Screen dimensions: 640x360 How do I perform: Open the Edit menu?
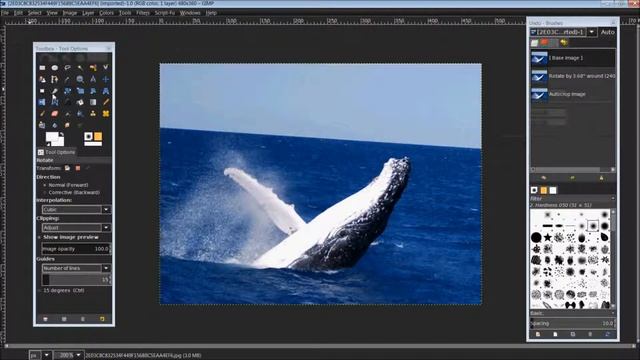click(18, 13)
